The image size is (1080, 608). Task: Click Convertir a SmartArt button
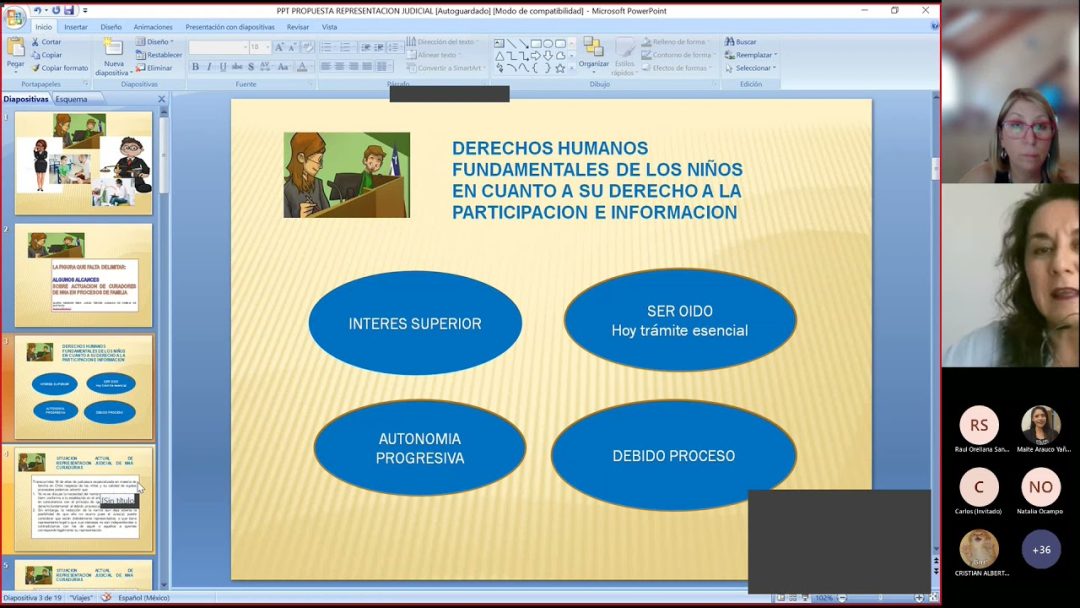point(446,68)
